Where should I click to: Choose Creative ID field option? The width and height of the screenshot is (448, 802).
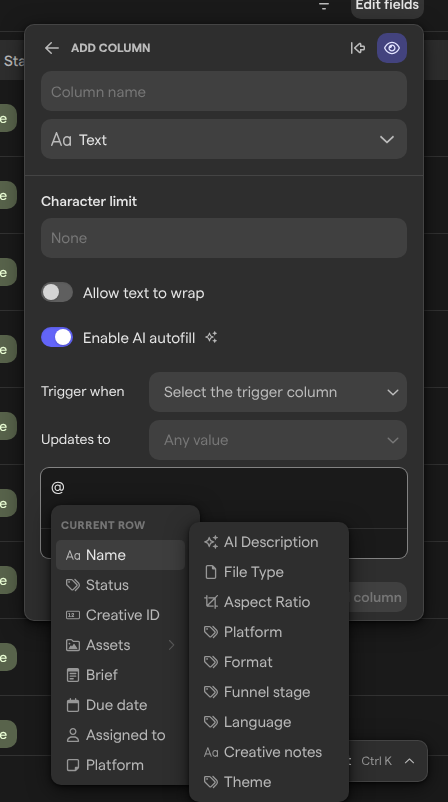click(120, 615)
